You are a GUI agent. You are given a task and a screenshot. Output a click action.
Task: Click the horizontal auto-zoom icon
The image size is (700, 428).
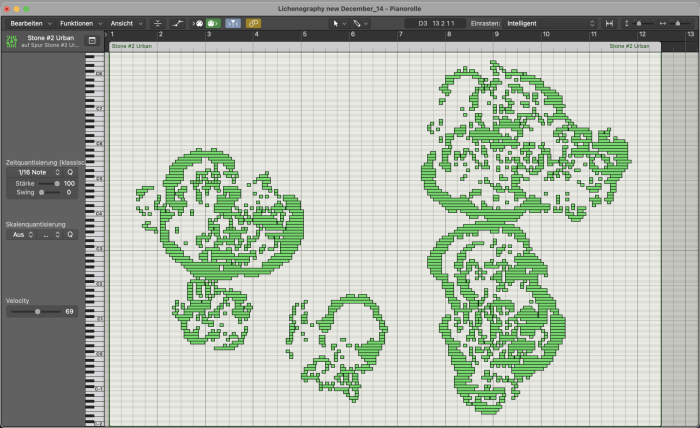click(609, 23)
